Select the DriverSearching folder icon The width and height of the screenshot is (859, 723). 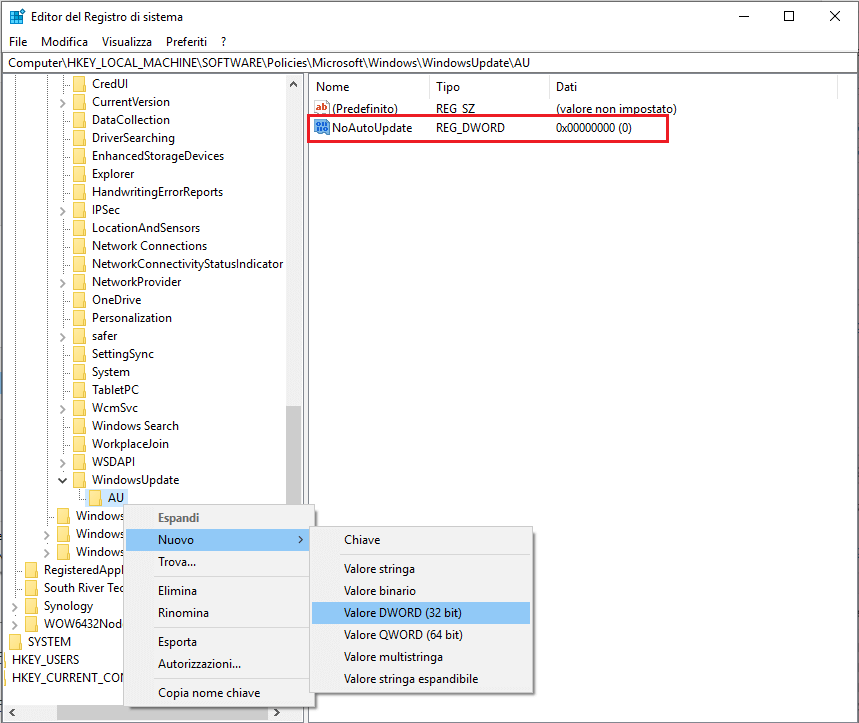79,138
